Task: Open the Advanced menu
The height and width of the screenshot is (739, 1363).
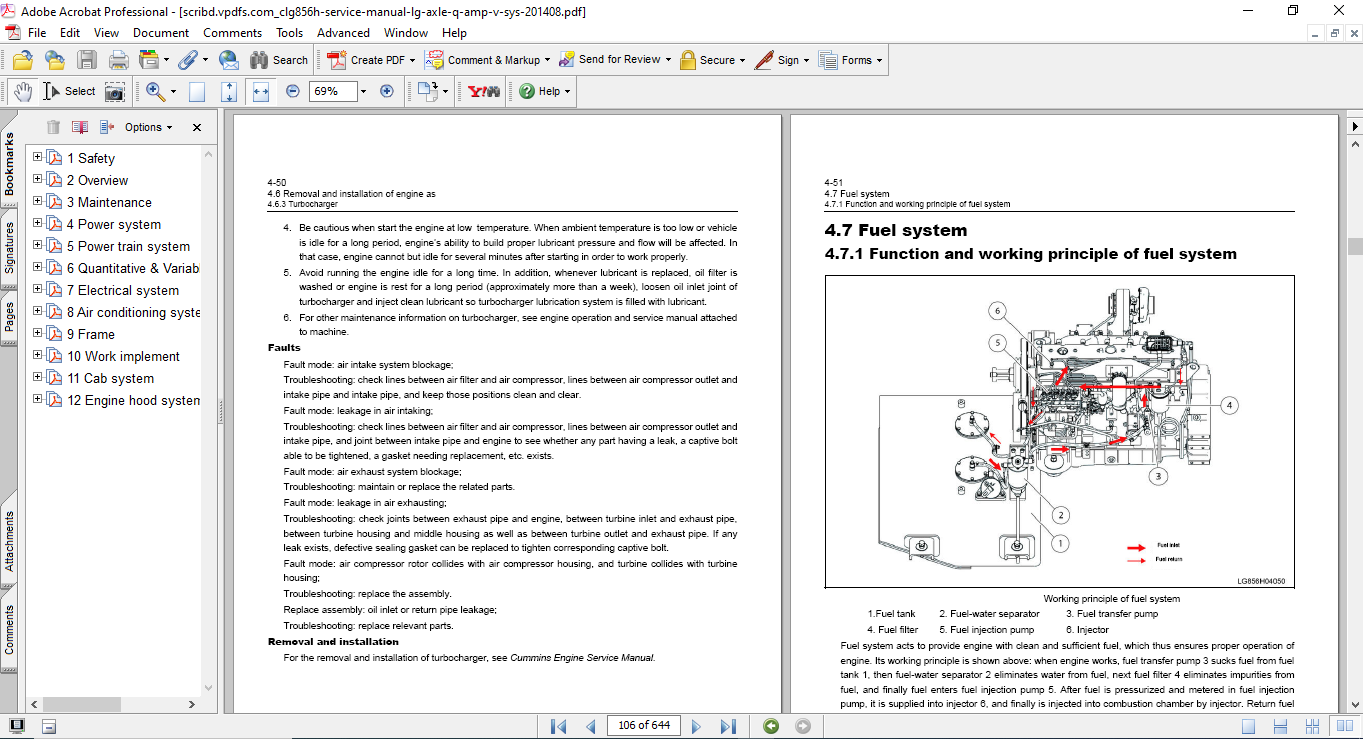Action: 343,33
